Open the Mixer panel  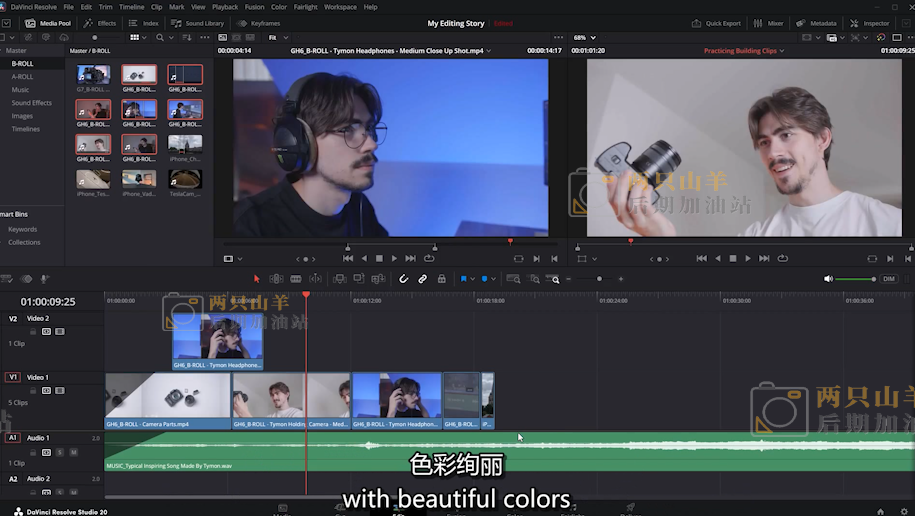click(769, 23)
